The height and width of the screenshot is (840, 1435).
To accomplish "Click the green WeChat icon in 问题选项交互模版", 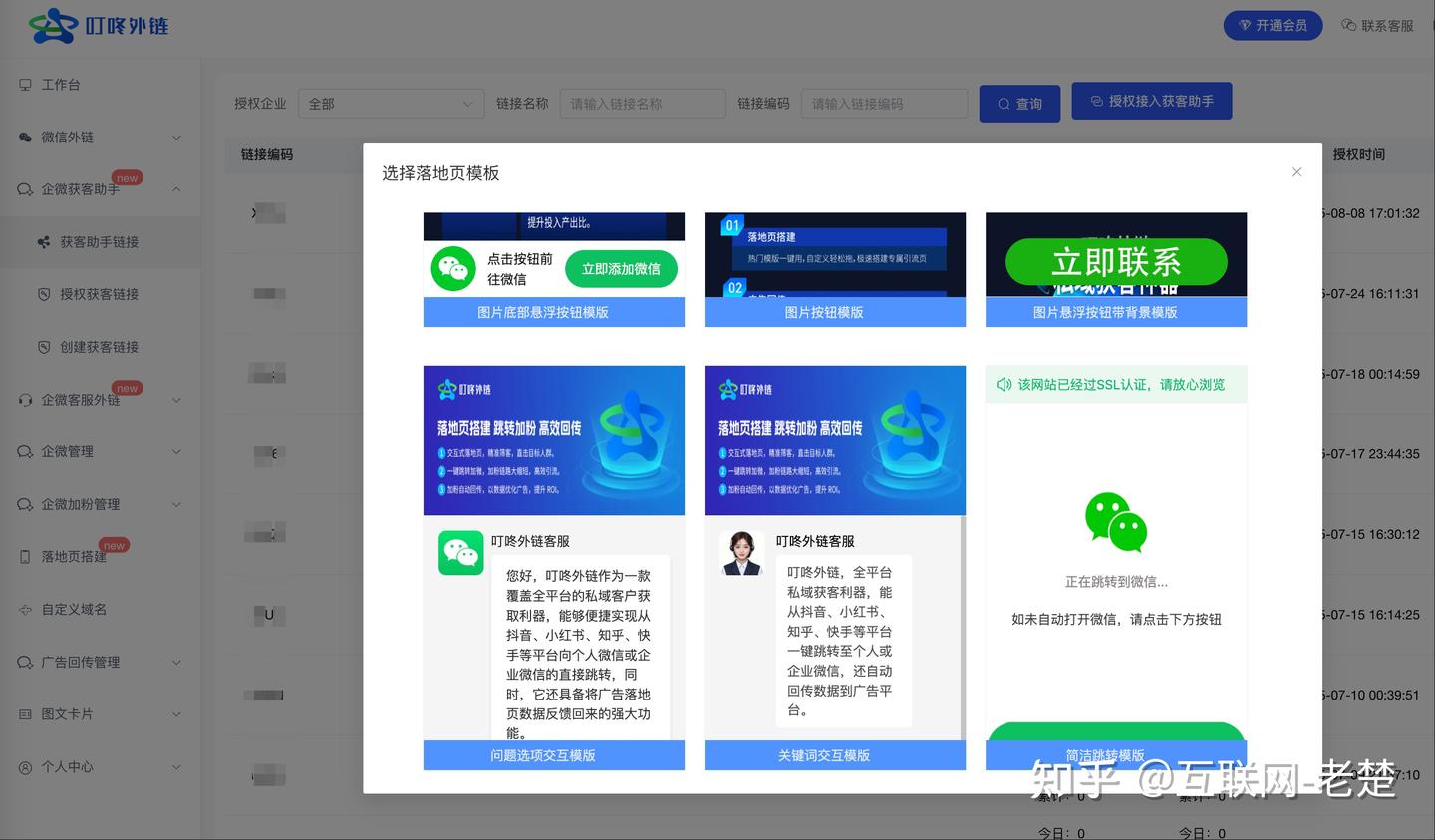I will point(461,552).
